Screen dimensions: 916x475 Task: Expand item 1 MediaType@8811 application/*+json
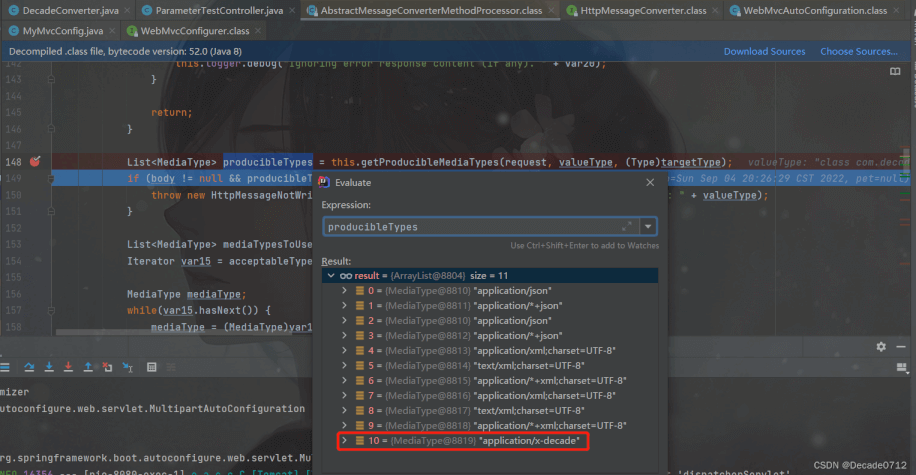pos(344,306)
